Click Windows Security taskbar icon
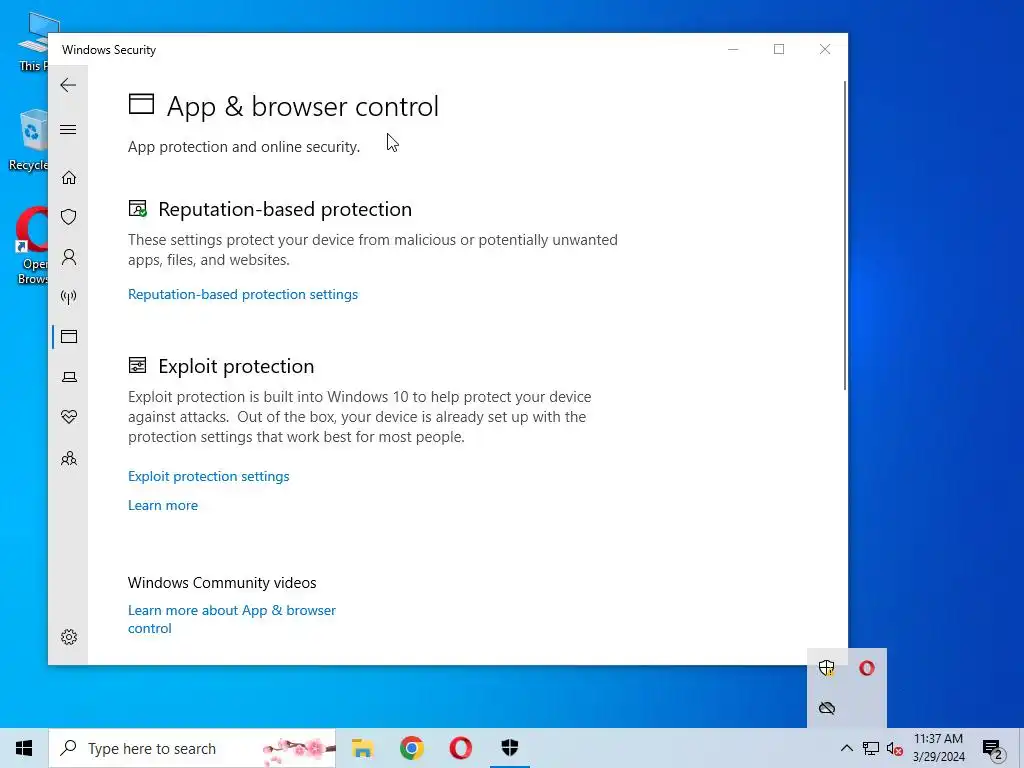The height and width of the screenshot is (768, 1024). tap(509, 748)
